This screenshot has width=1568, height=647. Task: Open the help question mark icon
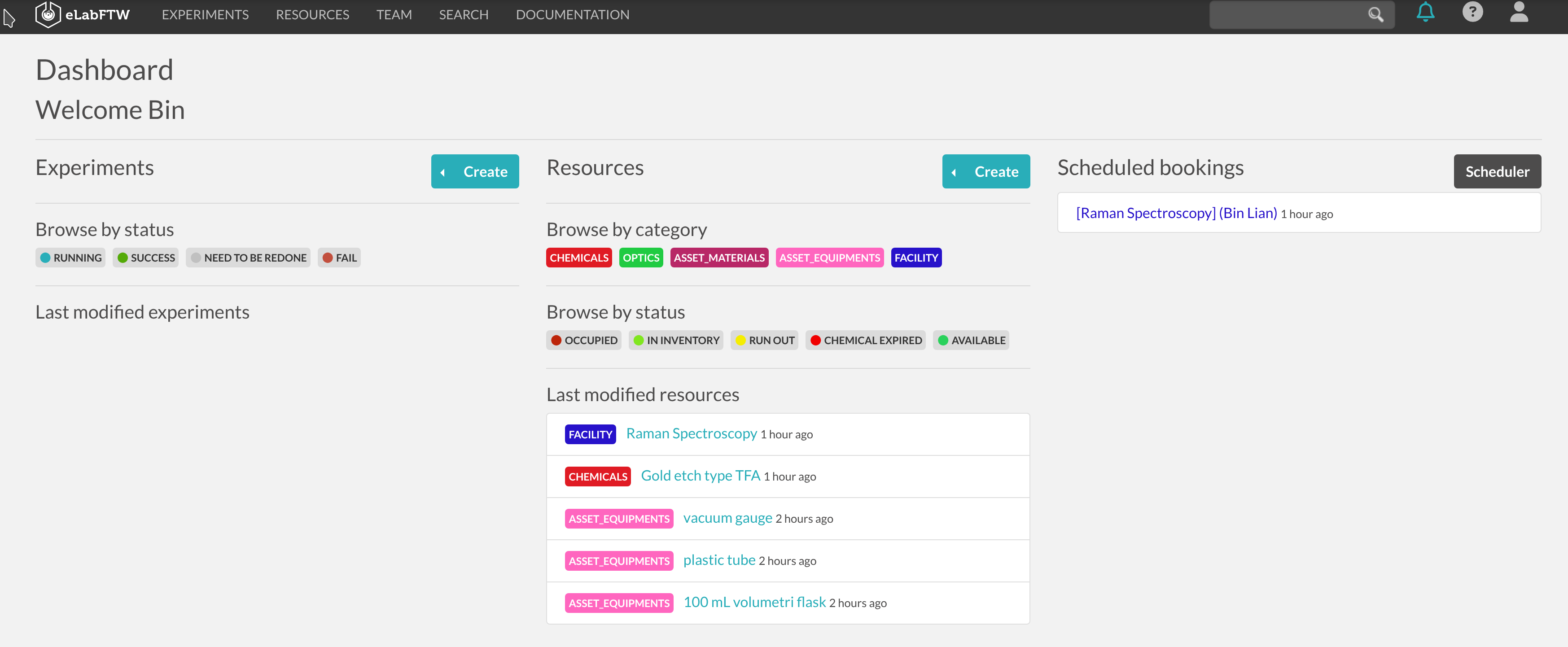tap(1472, 13)
